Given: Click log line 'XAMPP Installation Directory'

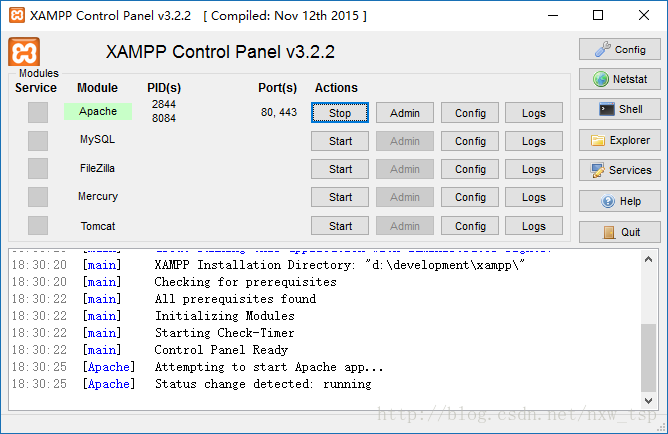Looking at the screenshot, I should coord(340,265).
